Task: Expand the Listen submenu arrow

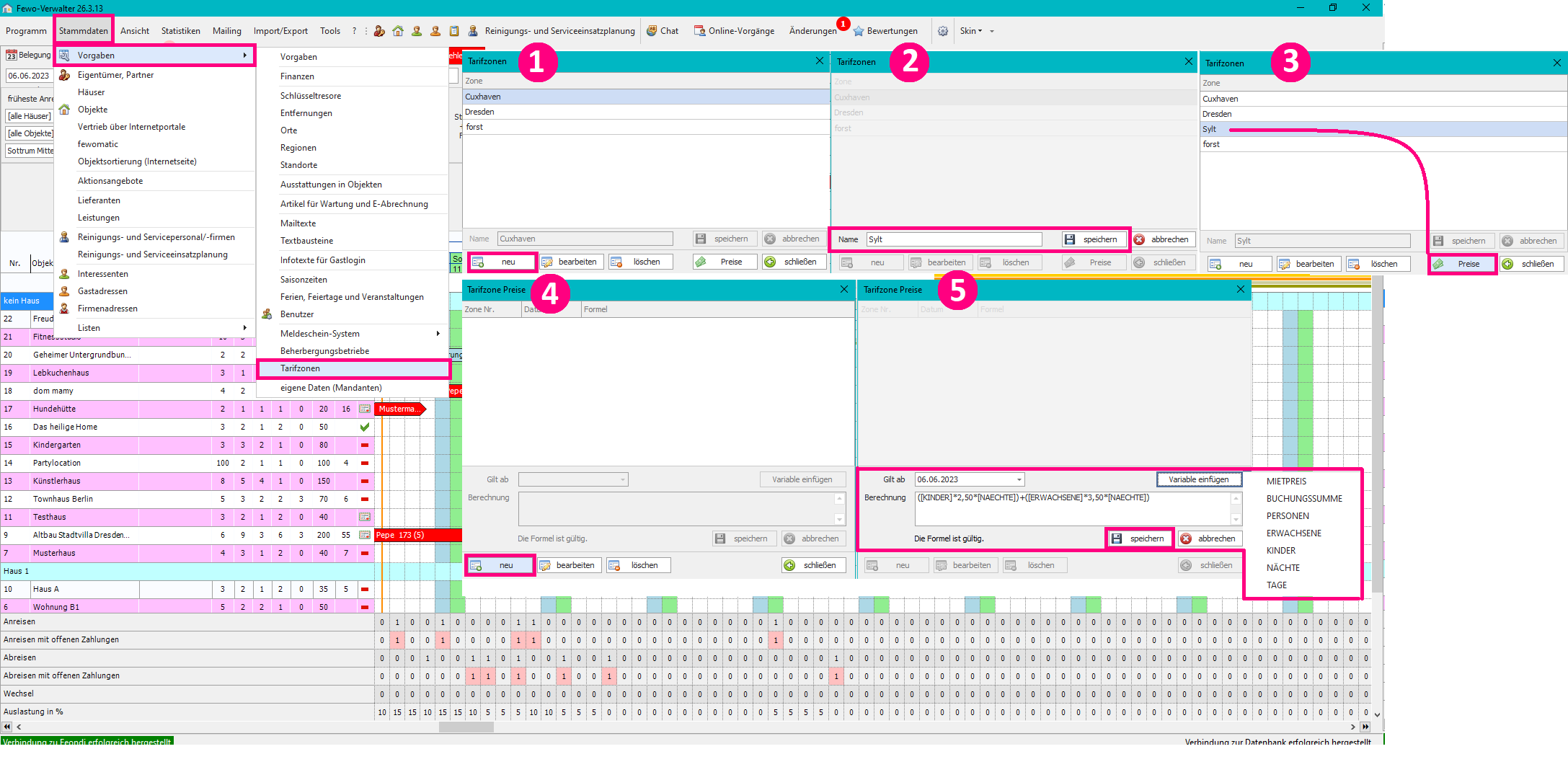Action: pos(245,328)
